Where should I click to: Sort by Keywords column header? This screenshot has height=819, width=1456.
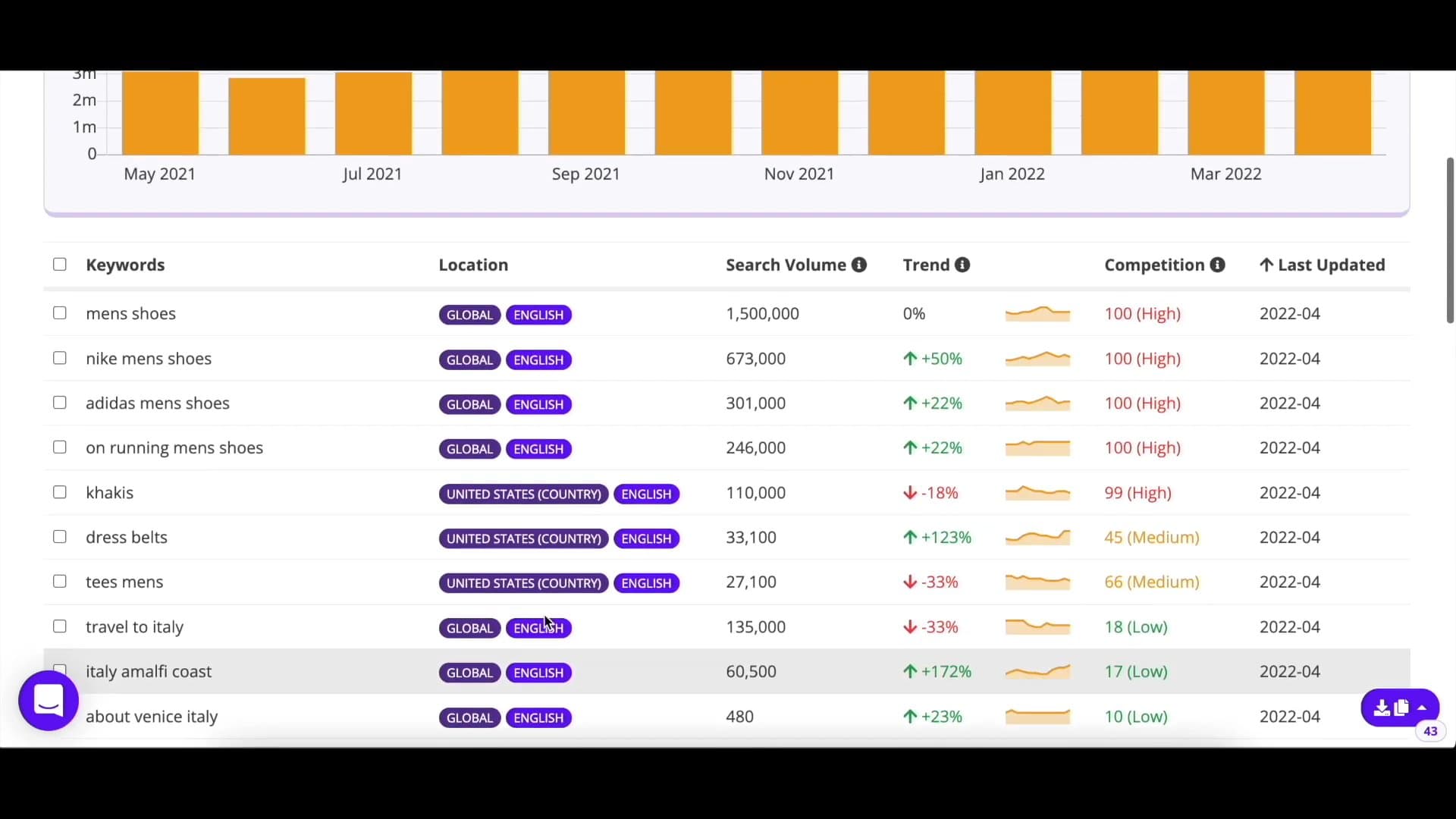pos(125,265)
